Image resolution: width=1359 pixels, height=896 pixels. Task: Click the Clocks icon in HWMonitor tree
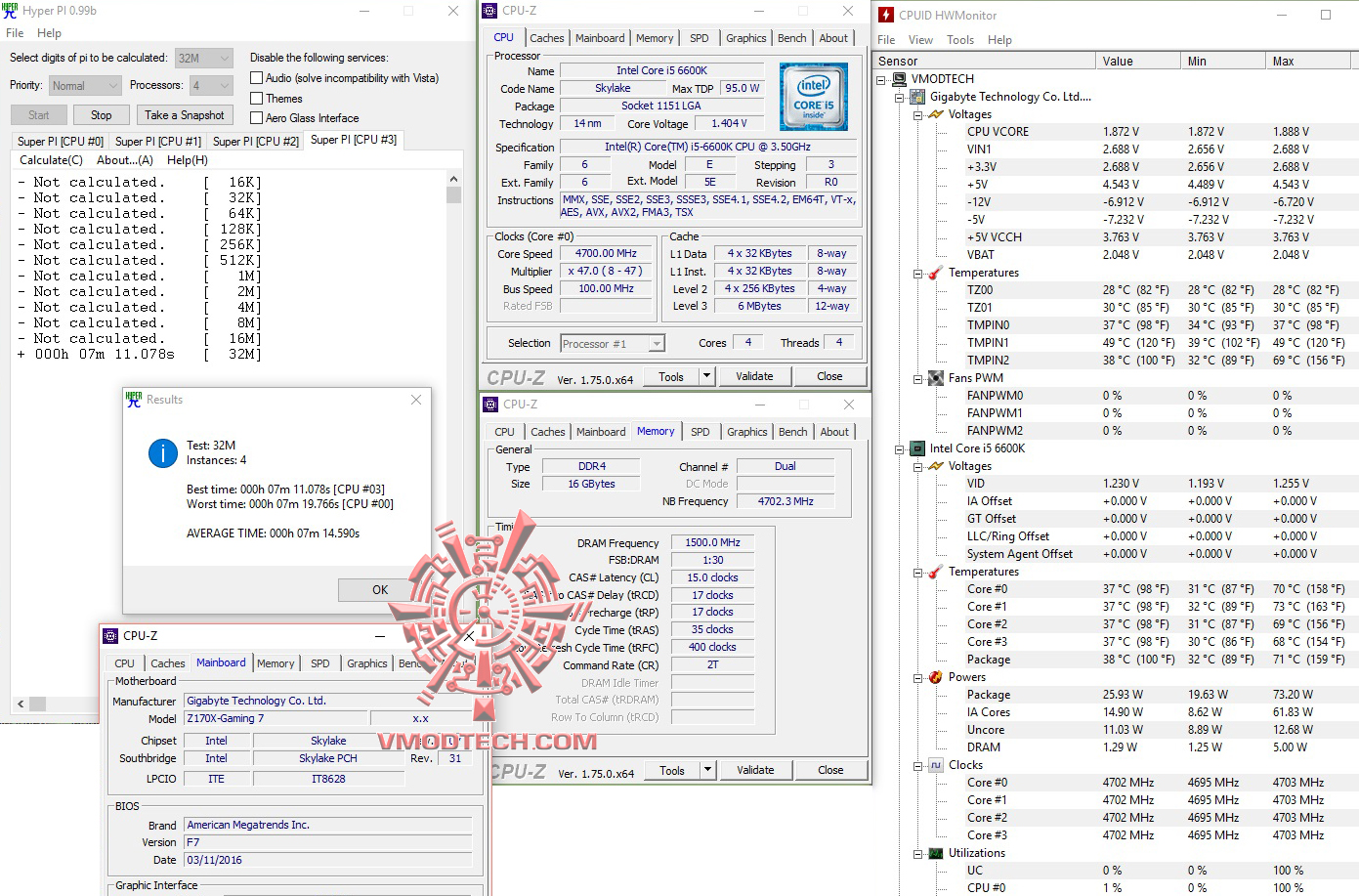pos(936,765)
